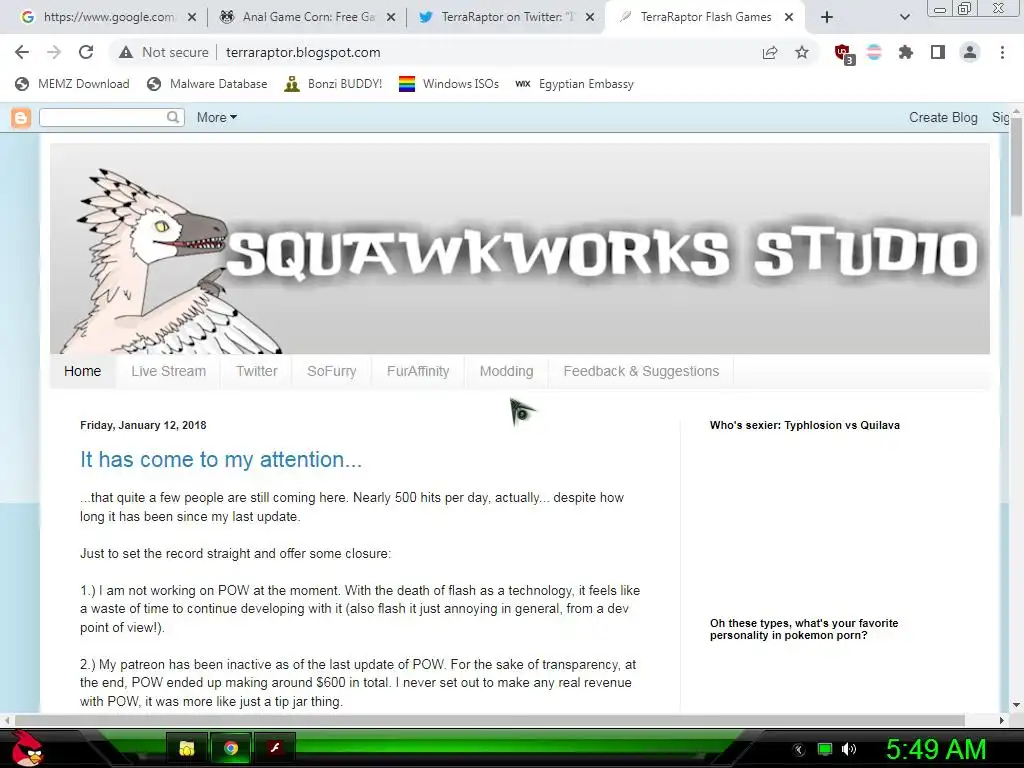
Task: Open the FurAffinity page tab
Action: (418, 371)
